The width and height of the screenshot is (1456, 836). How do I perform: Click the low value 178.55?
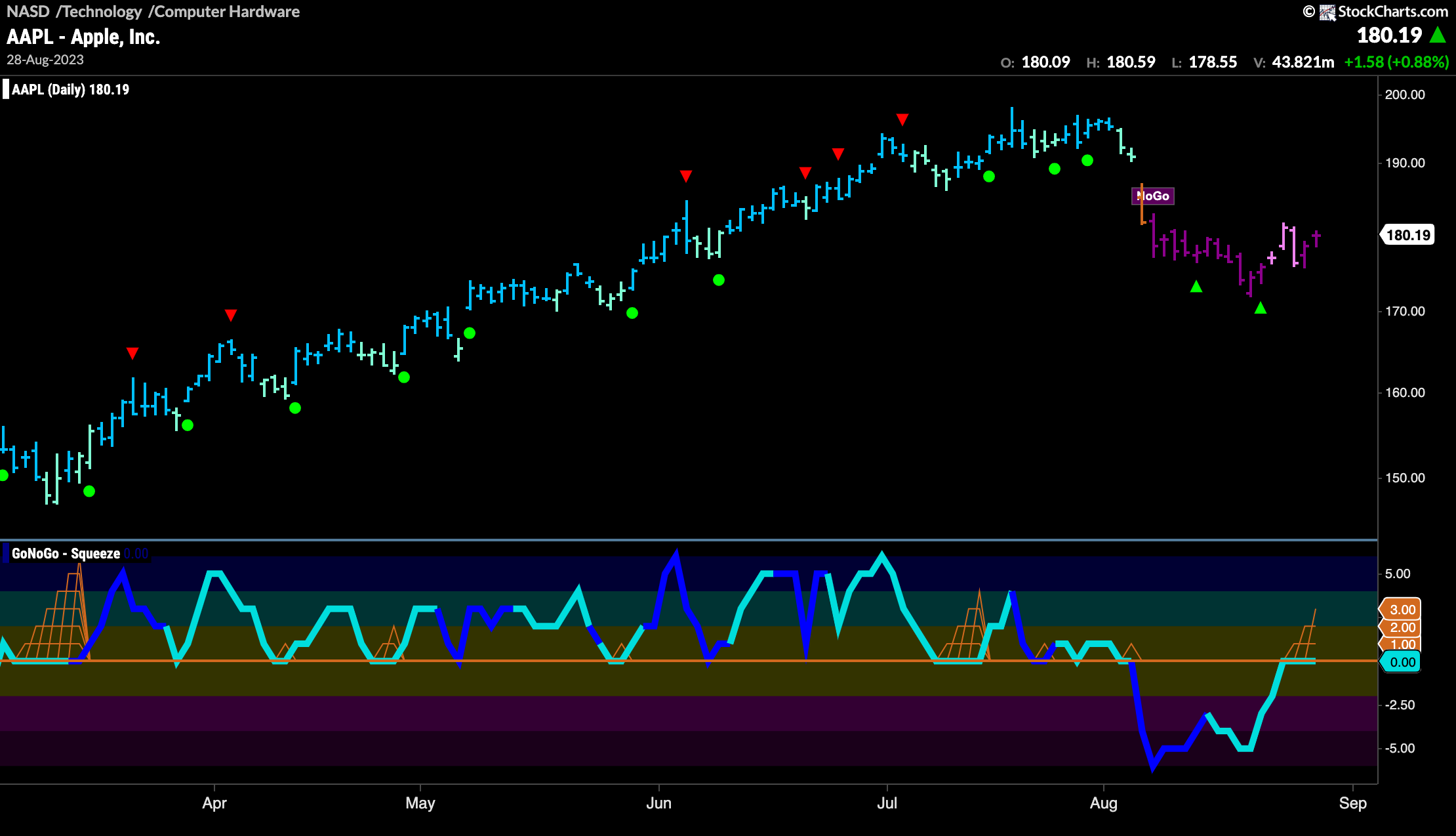click(x=1213, y=62)
